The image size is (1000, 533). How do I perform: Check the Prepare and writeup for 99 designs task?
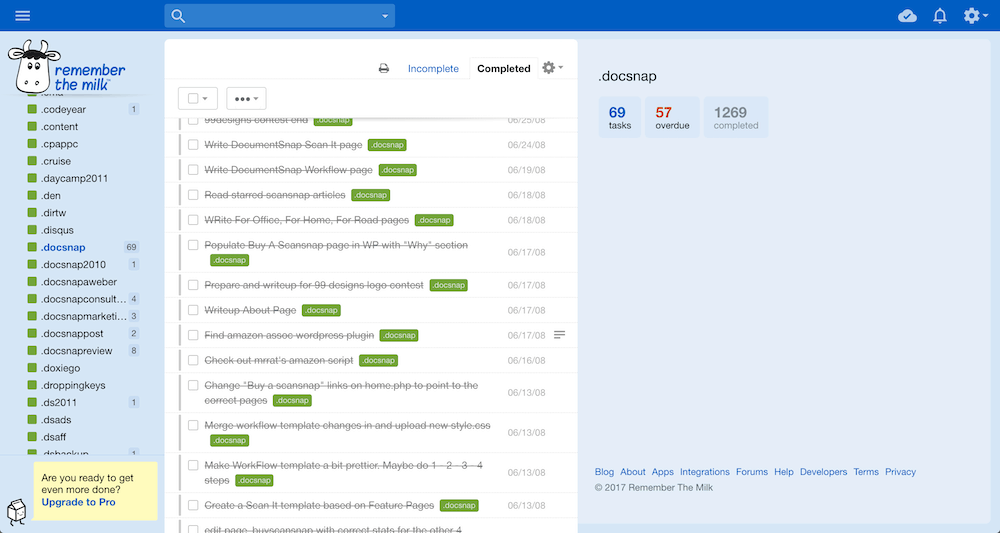click(193, 285)
